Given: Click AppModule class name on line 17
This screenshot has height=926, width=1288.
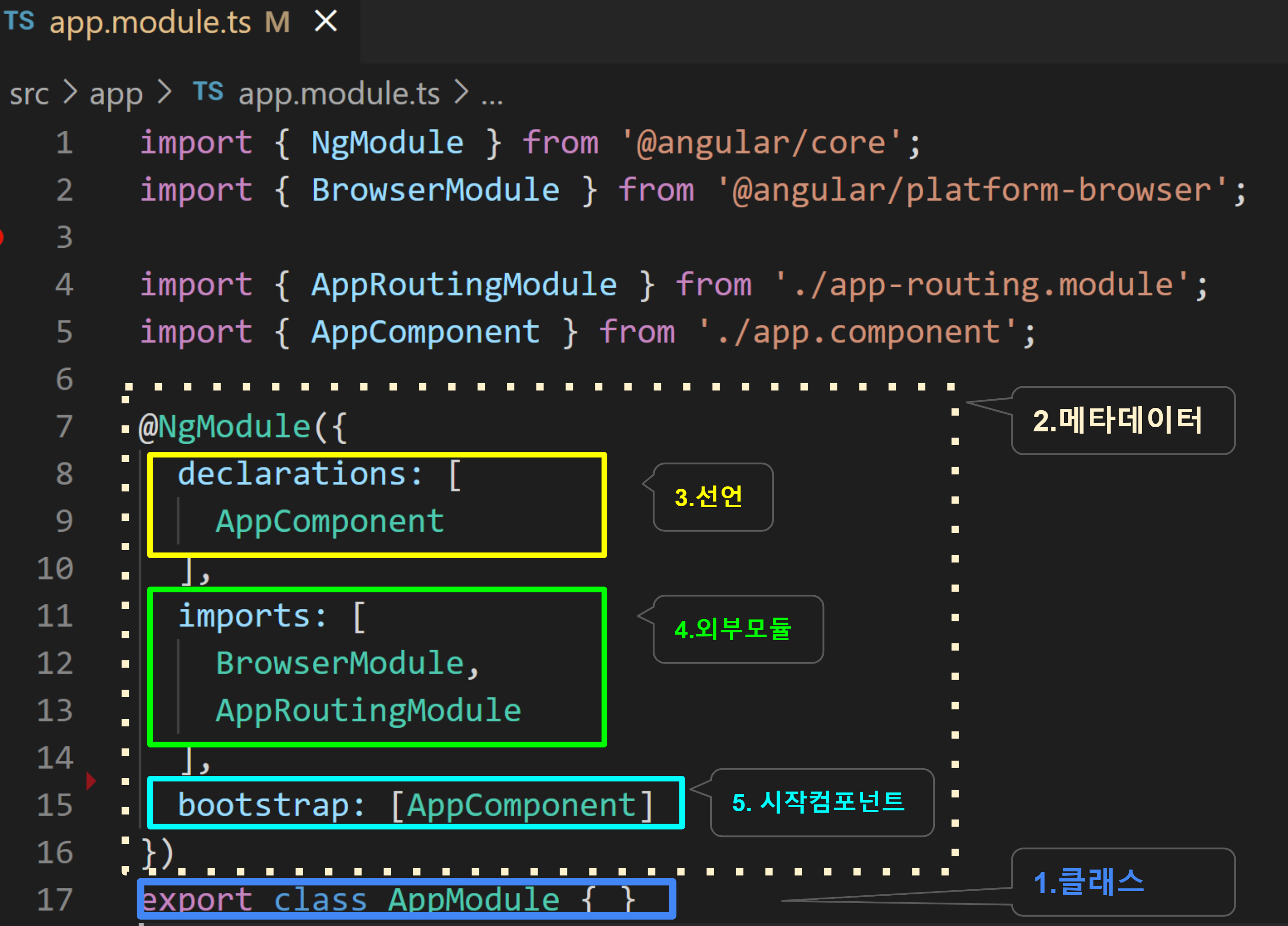Looking at the screenshot, I should click(474, 900).
